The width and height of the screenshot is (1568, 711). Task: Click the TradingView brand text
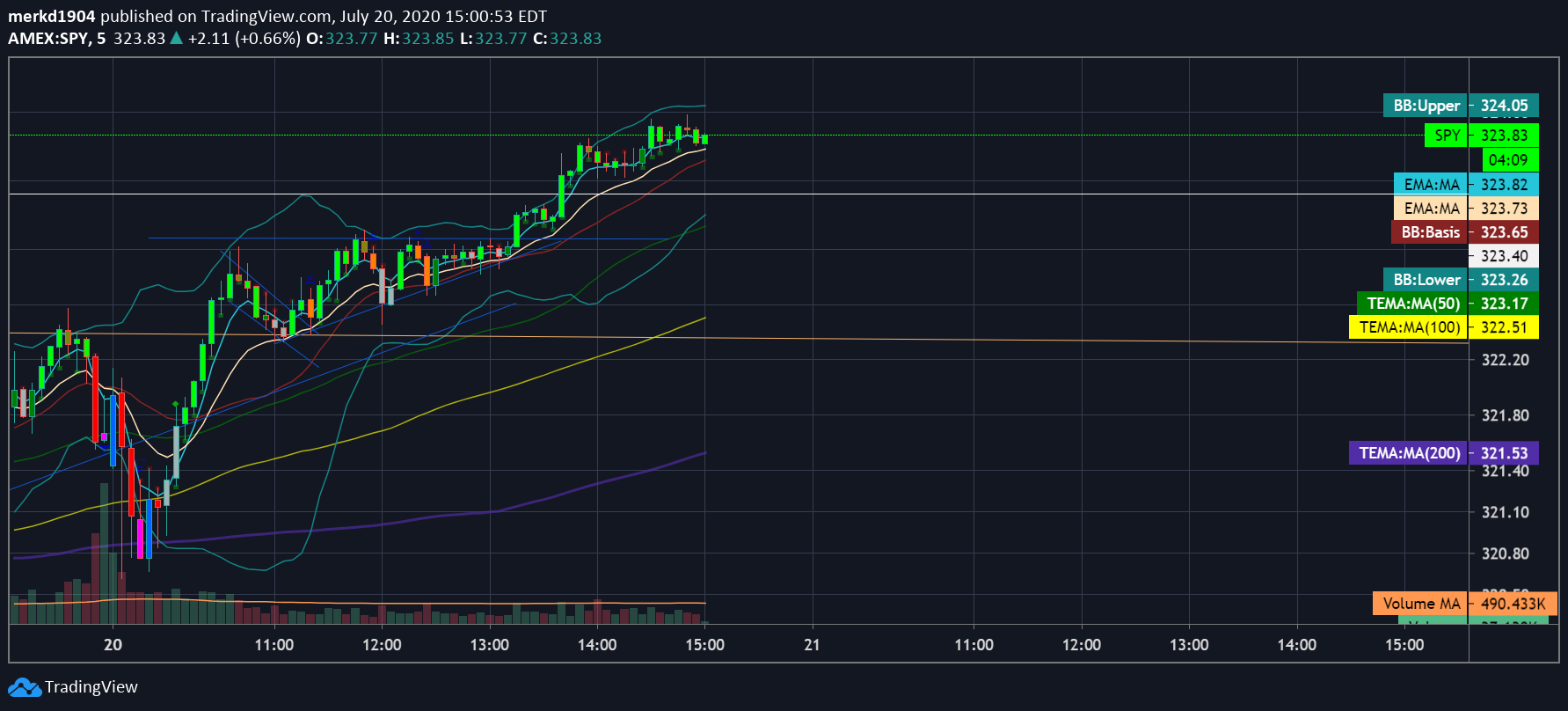[91, 687]
